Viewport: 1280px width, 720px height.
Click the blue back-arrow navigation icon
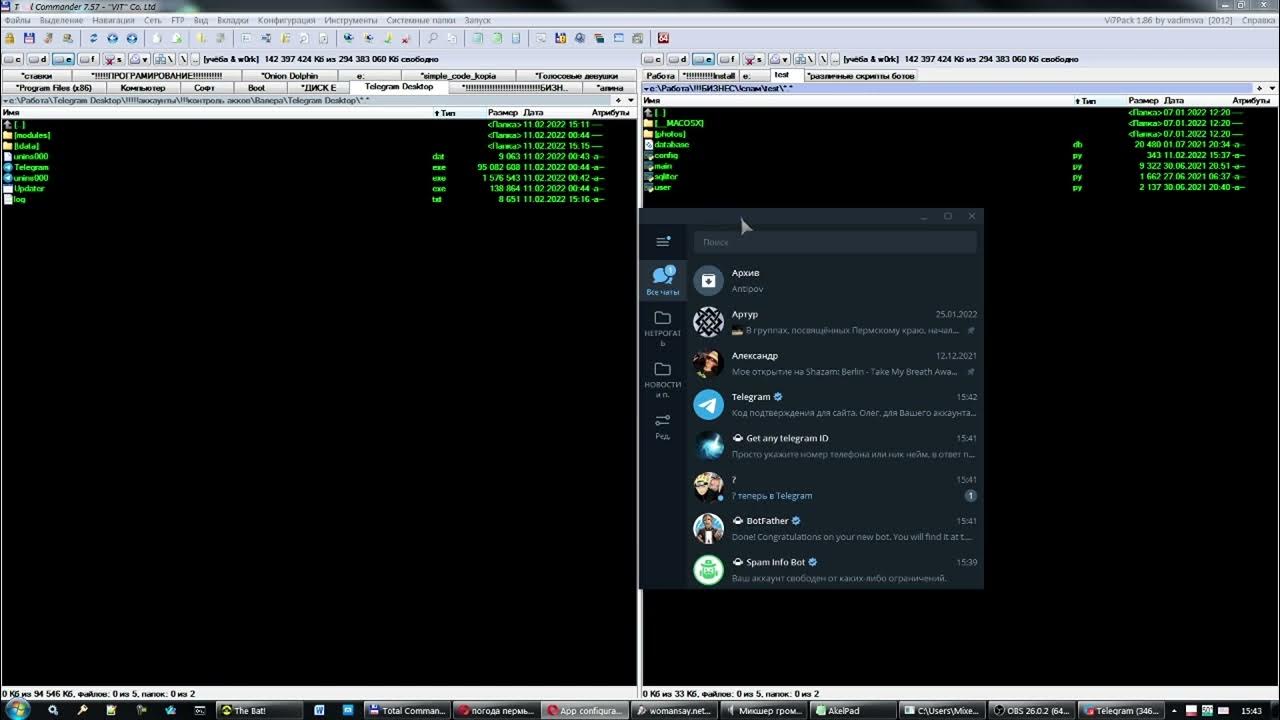tap(112, 38)
